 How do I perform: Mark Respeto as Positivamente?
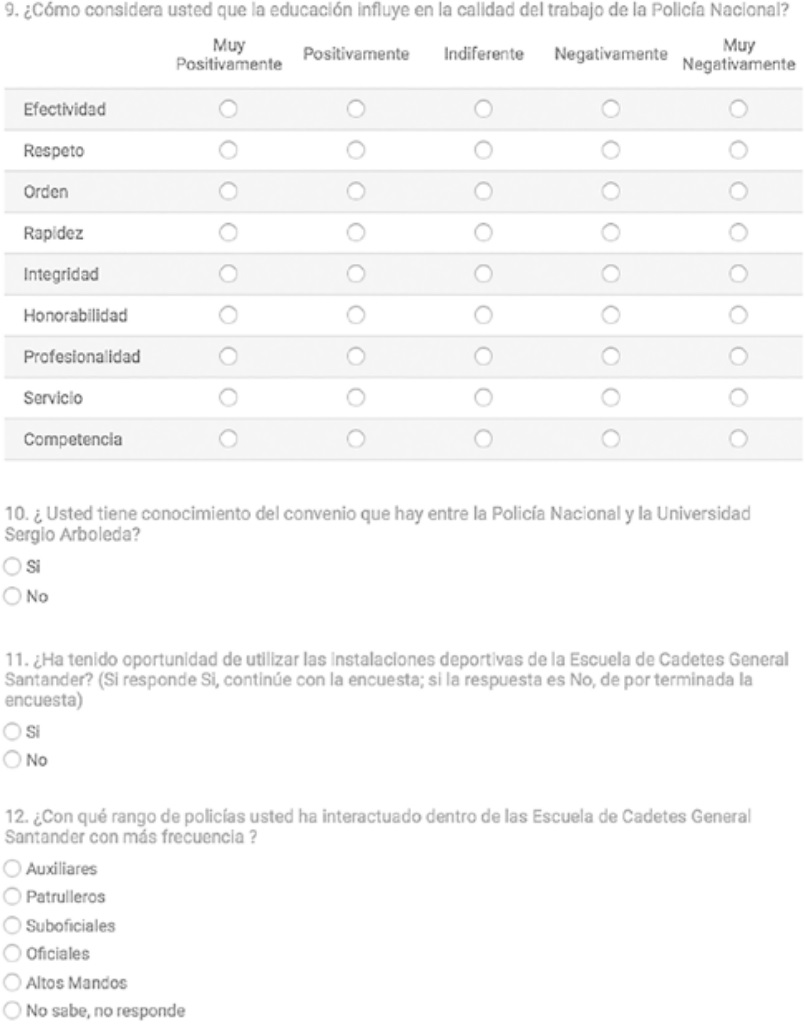point(356,150)
